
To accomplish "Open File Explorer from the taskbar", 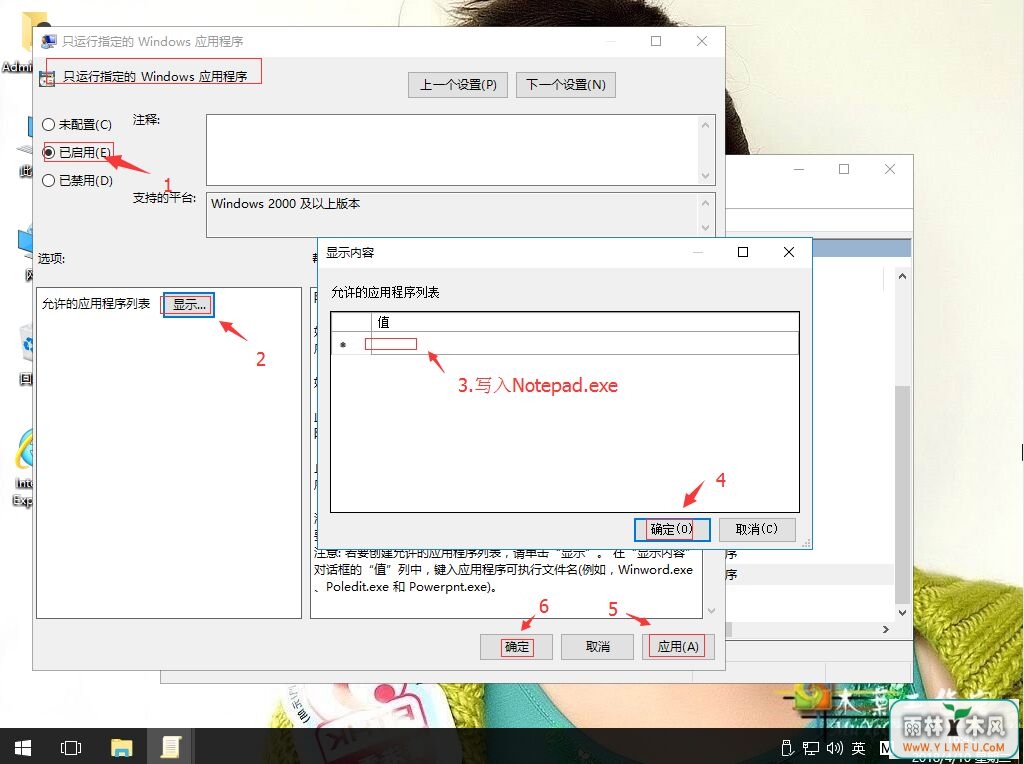I will click(121, 747).
